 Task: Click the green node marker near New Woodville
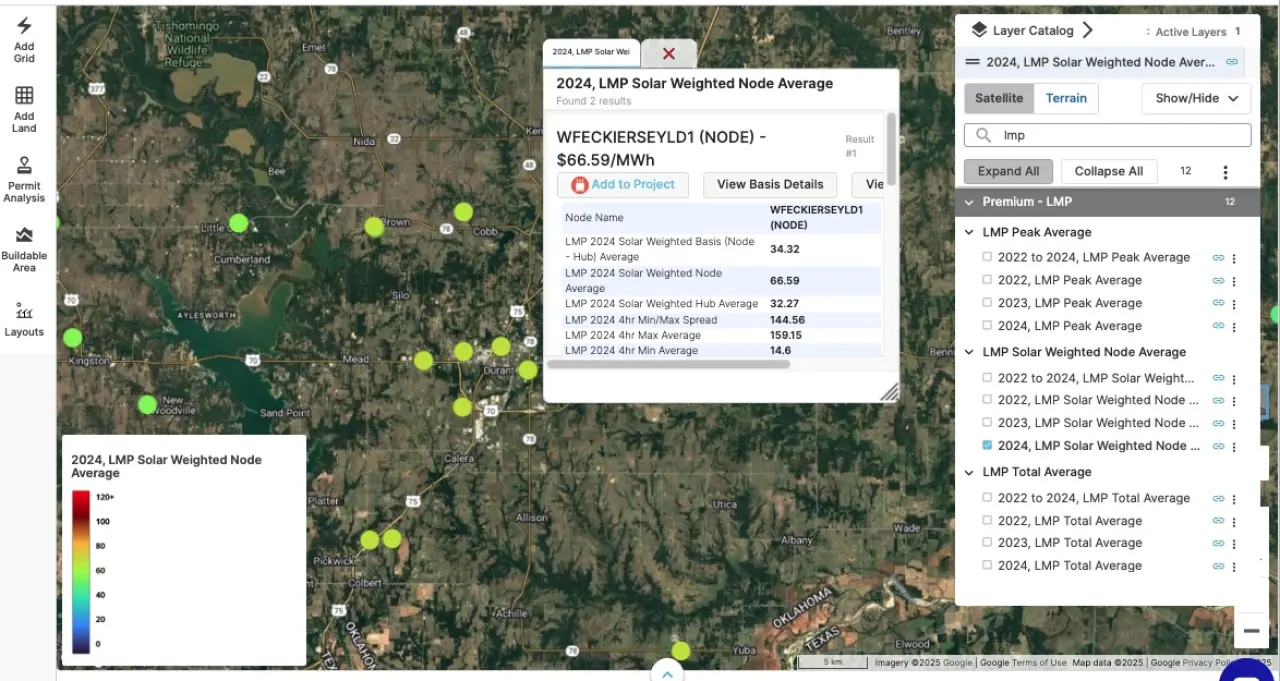click(147, 405)
